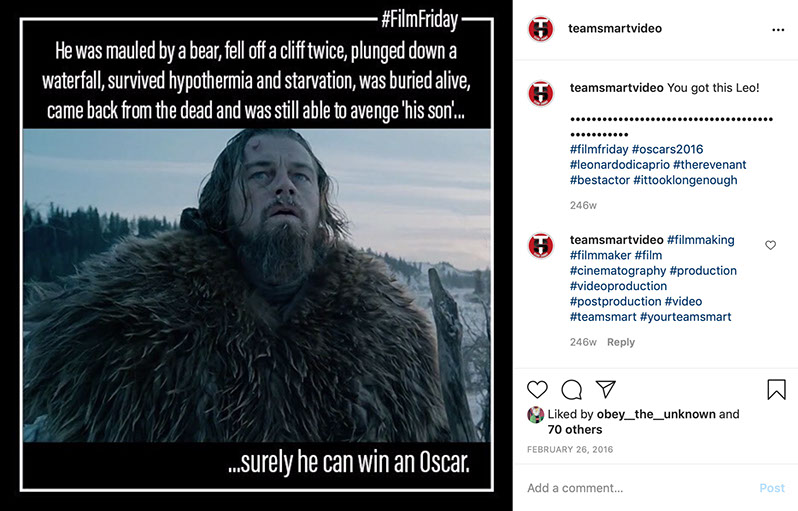Open comments via the speech bubble icon
Image resolution: width=798 pixels, height=511 pixels.
pyautogui.click(x=572, y=389)
